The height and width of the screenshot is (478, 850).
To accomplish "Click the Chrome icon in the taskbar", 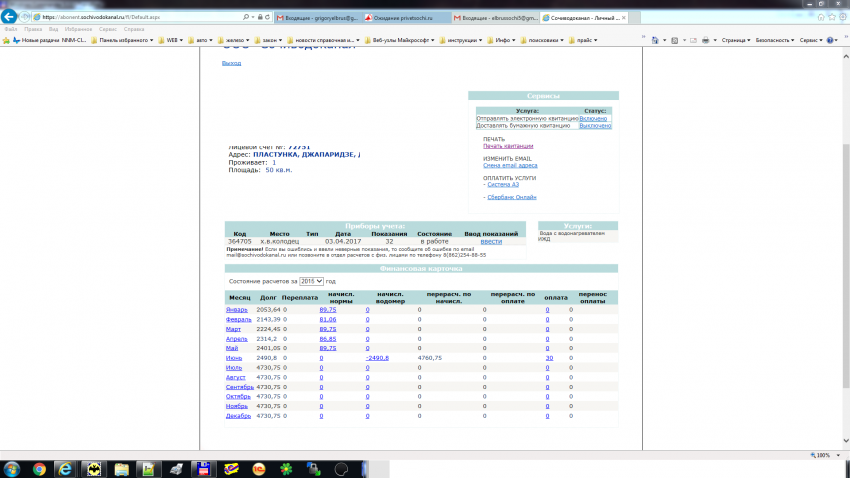I will click(38, 468).
